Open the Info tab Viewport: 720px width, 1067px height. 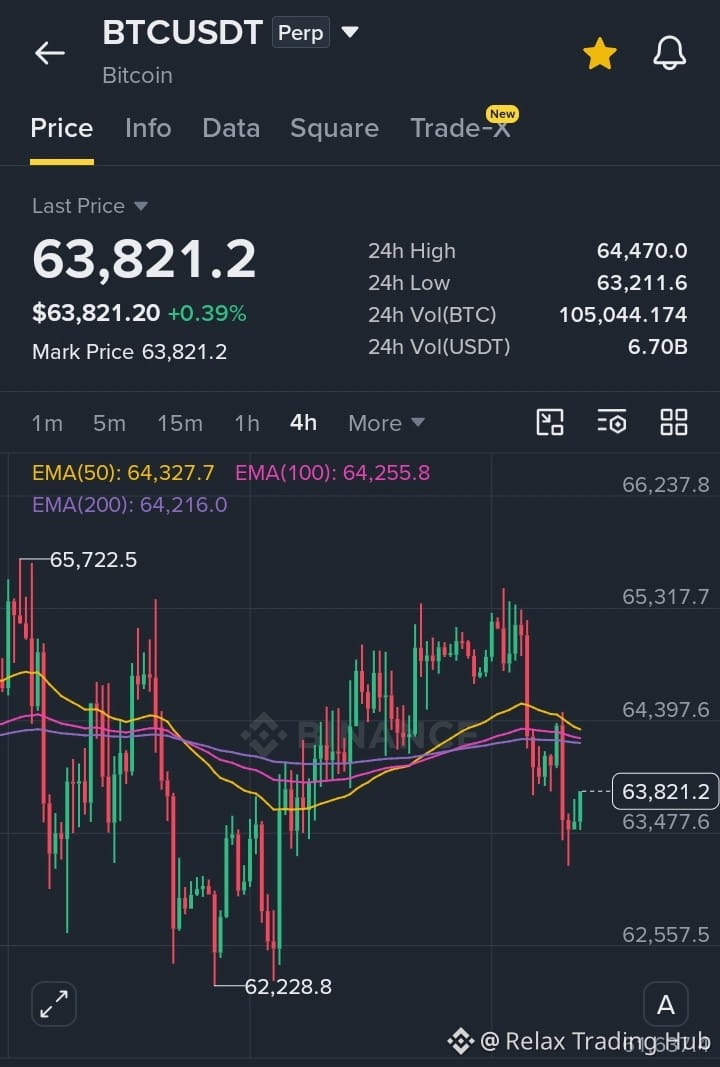pos(148,129)
